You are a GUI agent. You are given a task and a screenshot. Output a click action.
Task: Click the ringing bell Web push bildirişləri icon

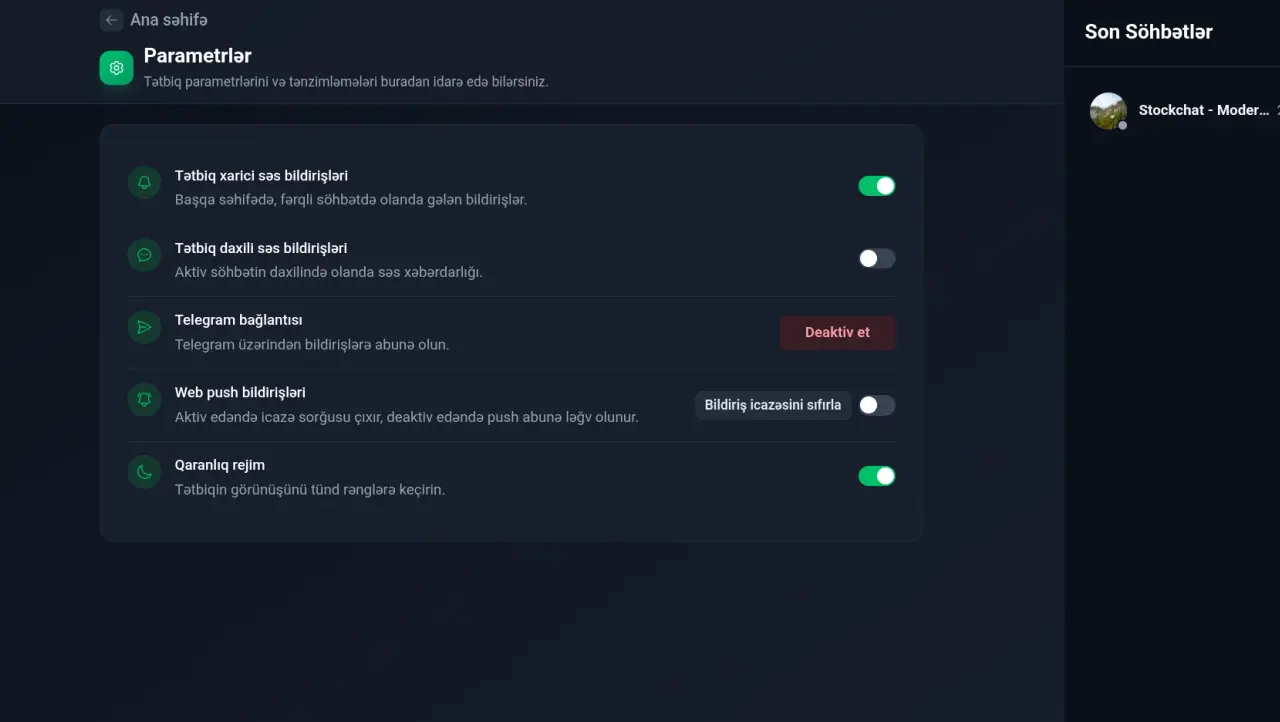tap(144, 400)
